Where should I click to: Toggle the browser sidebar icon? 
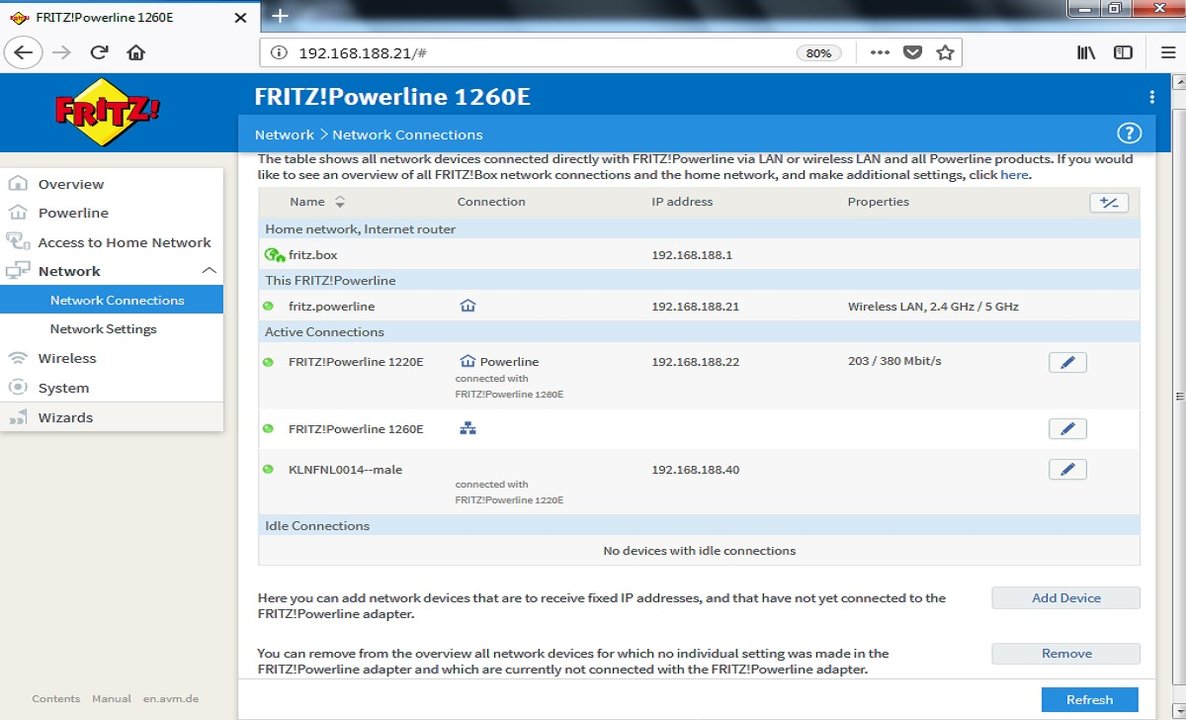(1123, 53)
